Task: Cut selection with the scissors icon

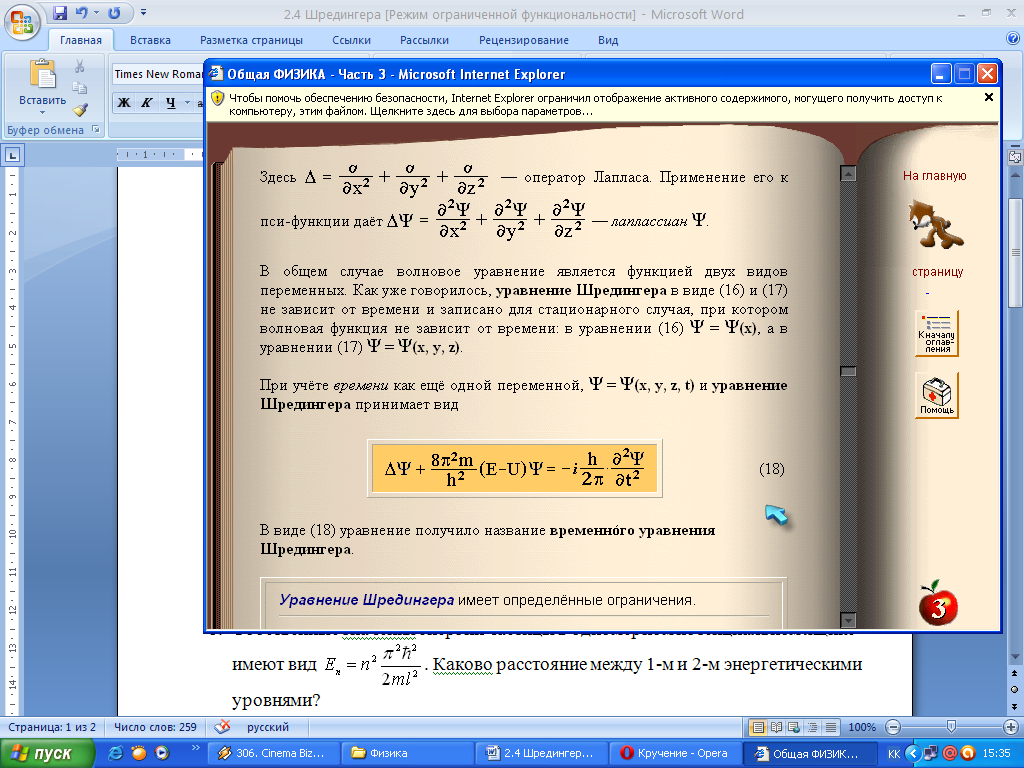Action: 80,67
